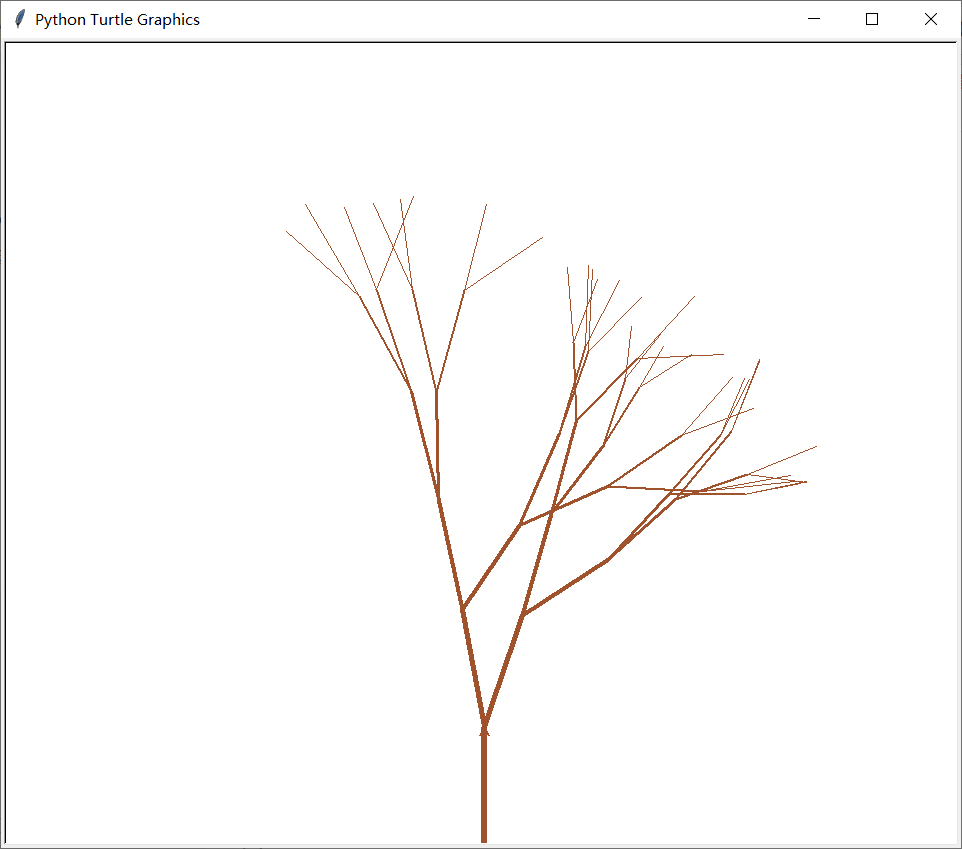The width and height of the screenshot is (962, 849).
Task: Click the small turtle cursor on the trunk
Action: pos(484,730)
